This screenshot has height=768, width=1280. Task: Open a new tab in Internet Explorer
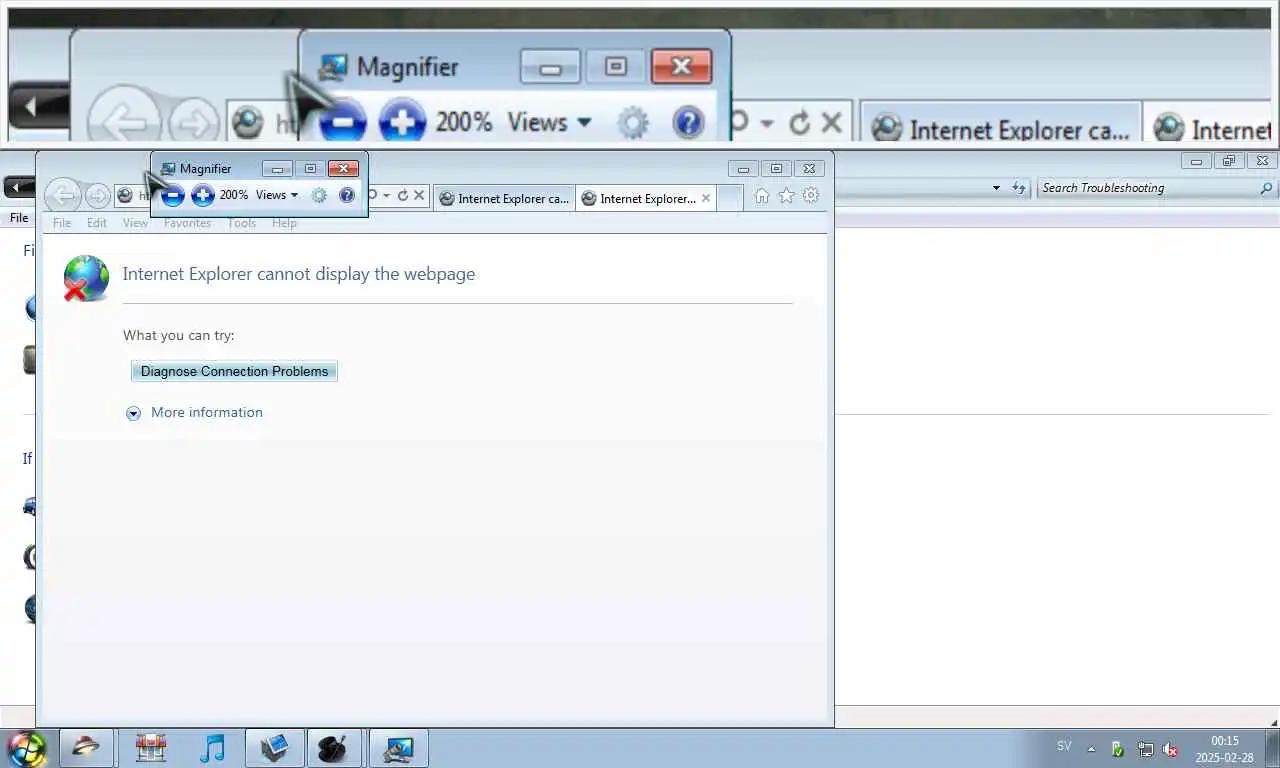[x=730, y=198]
